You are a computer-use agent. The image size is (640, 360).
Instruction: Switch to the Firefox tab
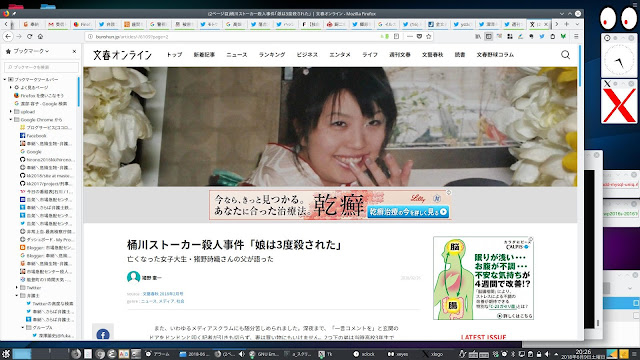82,24
